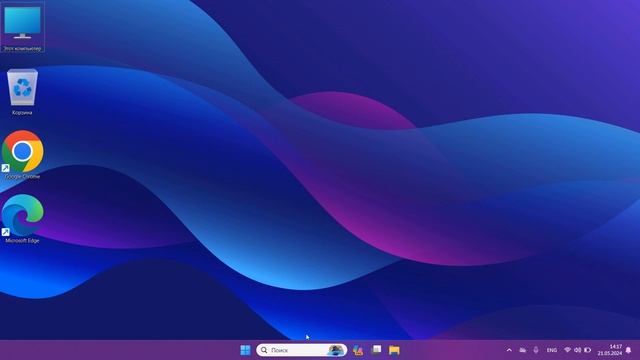640x360 pixels.
Task: Click the Поиск taskbar search box
Action: tap(302, 350)
